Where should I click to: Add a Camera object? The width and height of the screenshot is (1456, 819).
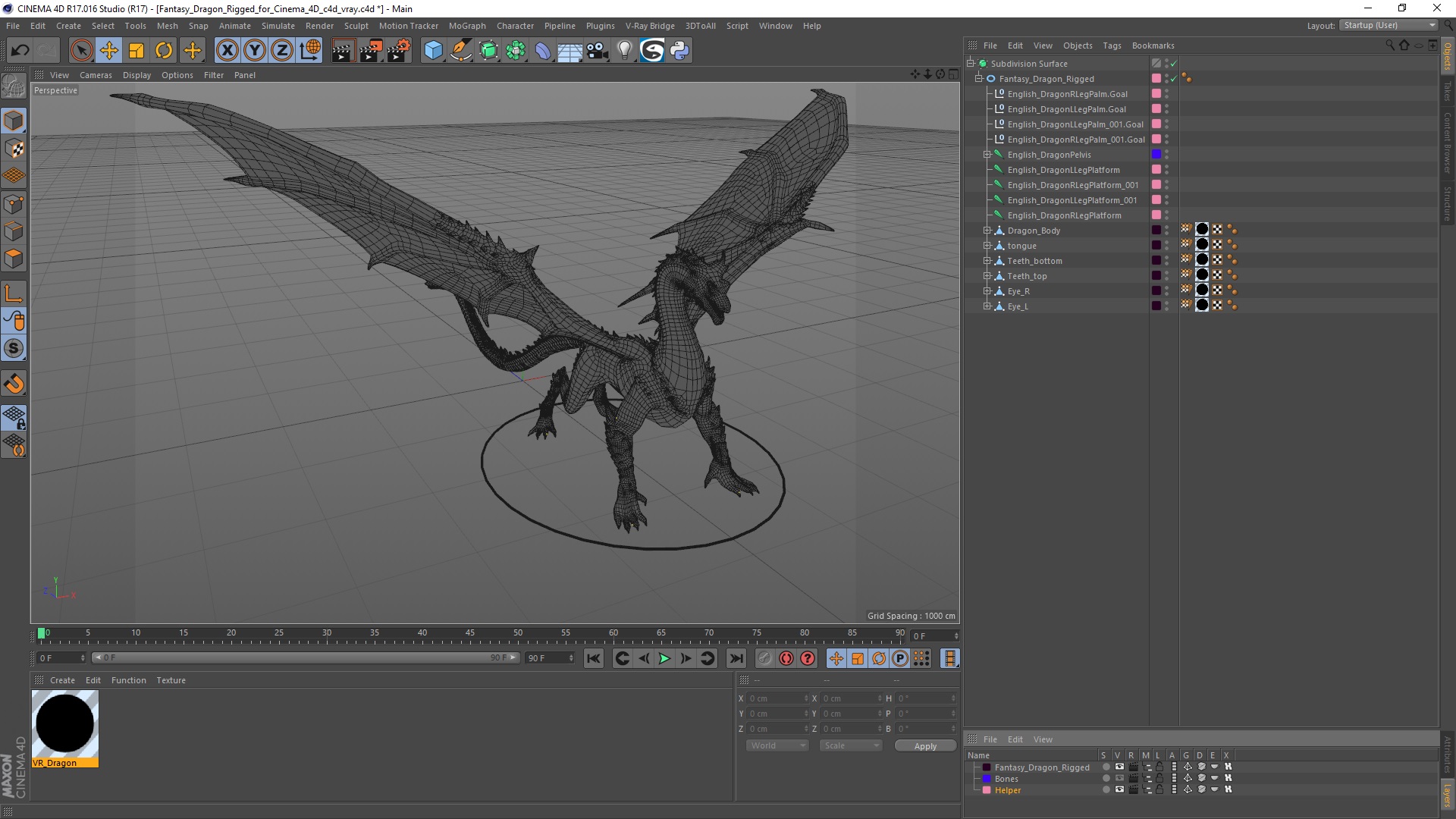[x=598, y=51]
